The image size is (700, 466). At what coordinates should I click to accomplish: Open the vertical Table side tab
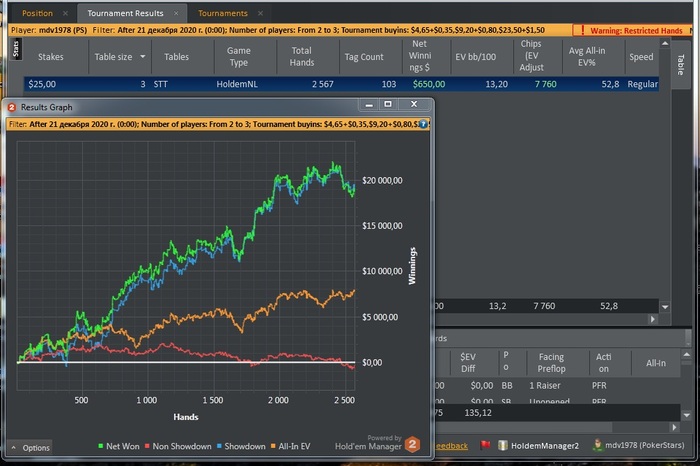click(x=681, y=65)
